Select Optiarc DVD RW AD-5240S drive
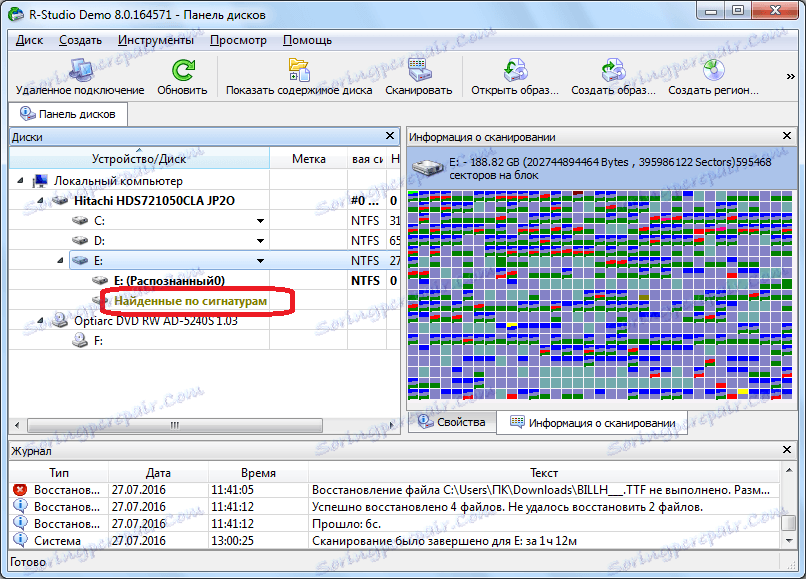The image size is (806, 579). [156, 321]
